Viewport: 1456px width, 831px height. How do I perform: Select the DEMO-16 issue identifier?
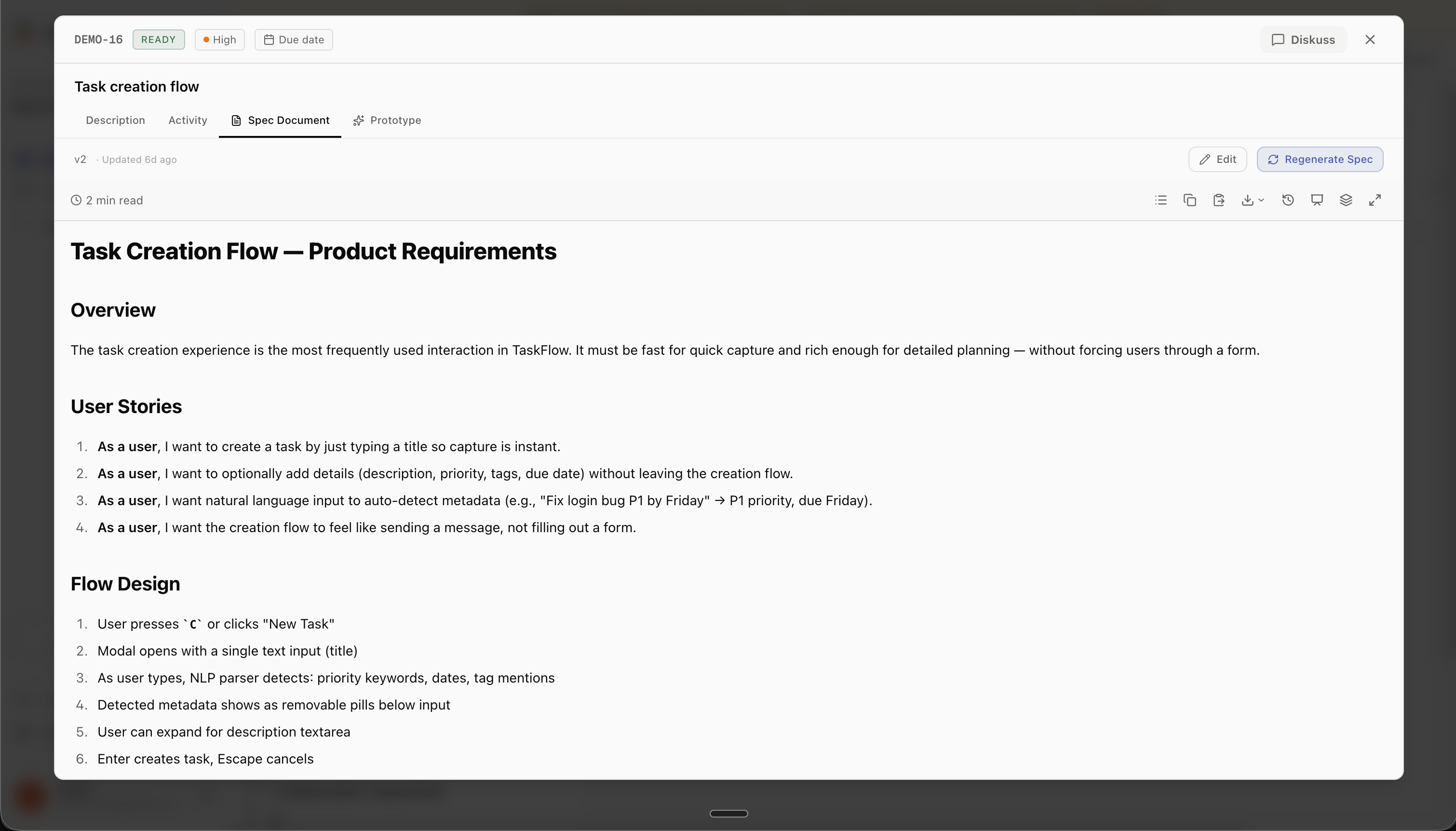tap(97, 39)
